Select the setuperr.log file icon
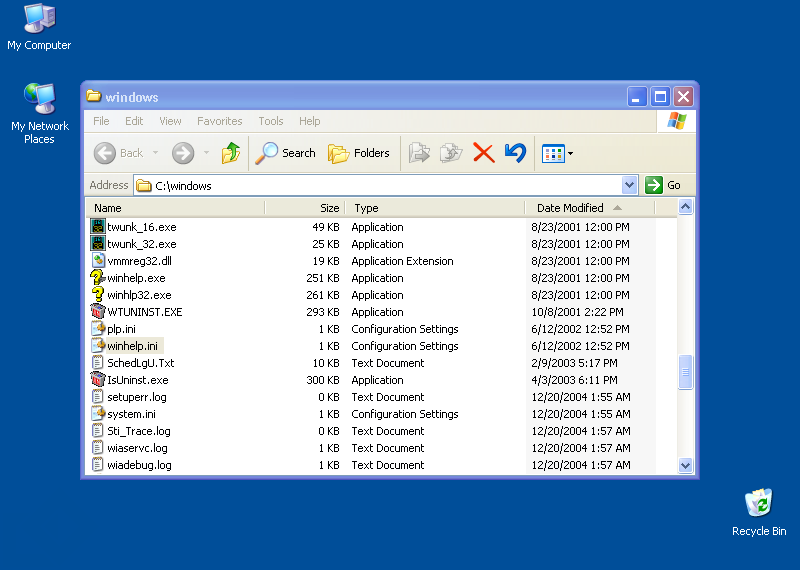This screenshot has height=570, width=800. (97, 396)
